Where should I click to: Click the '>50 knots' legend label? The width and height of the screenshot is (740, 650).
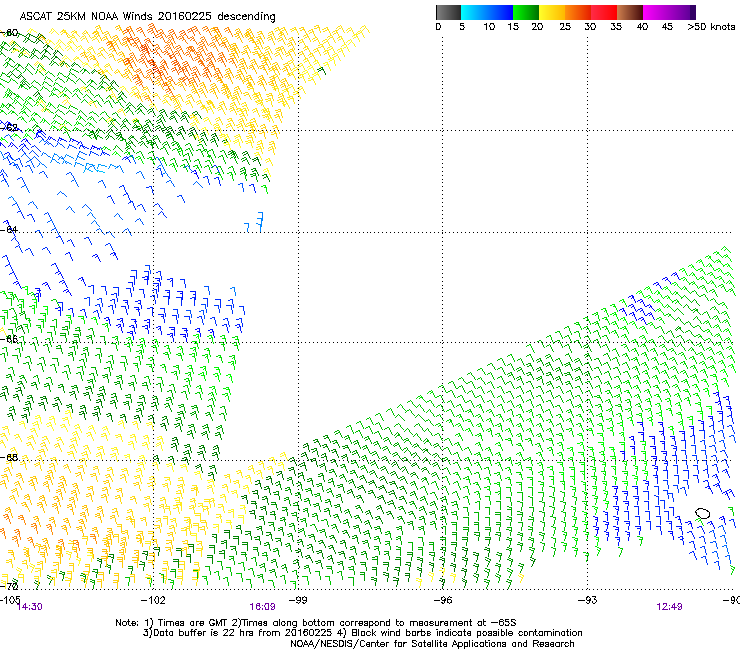click(711, 27)
